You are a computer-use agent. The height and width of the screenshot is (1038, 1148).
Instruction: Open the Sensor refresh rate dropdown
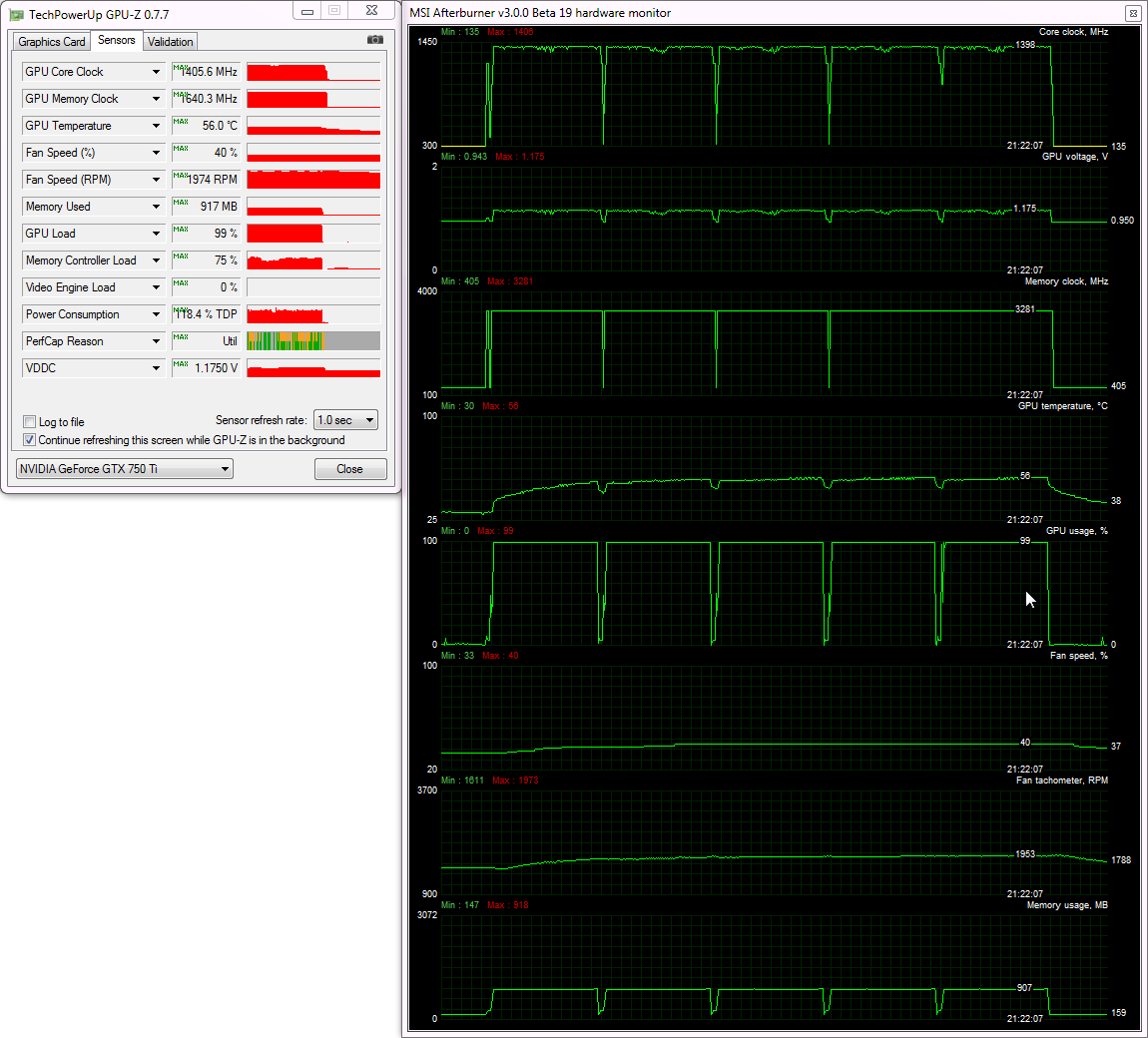click(345, 420)
